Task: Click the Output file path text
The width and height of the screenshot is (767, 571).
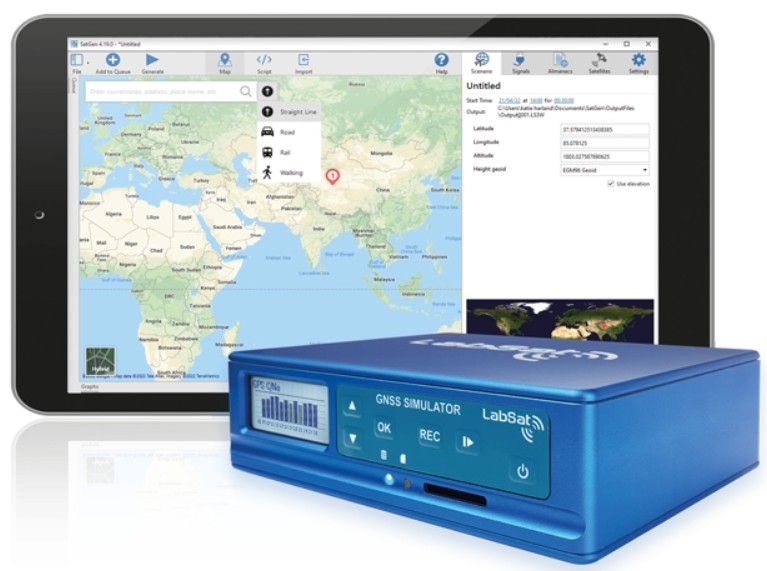Action: pos(566,111)
